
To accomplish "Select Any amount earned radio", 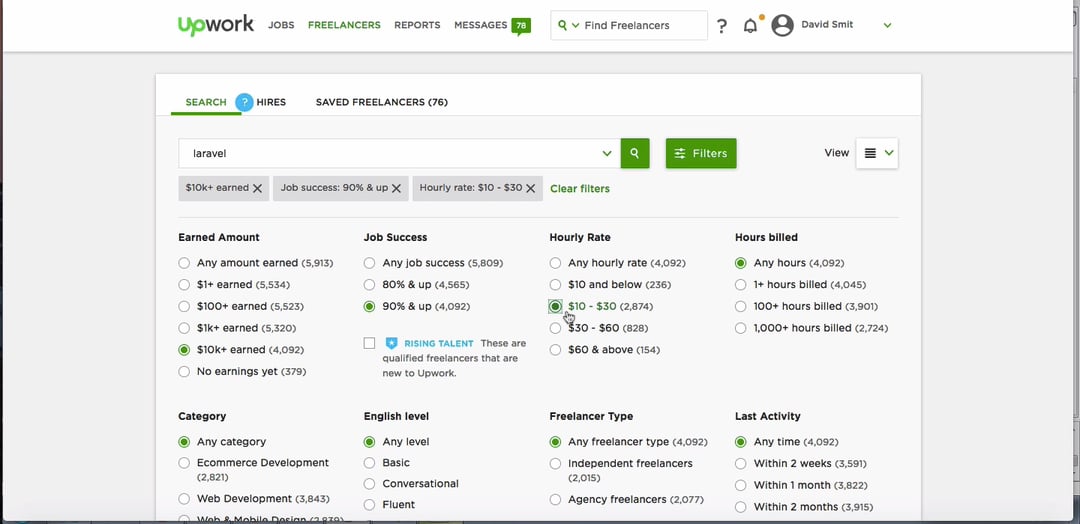I will (184, 263).
